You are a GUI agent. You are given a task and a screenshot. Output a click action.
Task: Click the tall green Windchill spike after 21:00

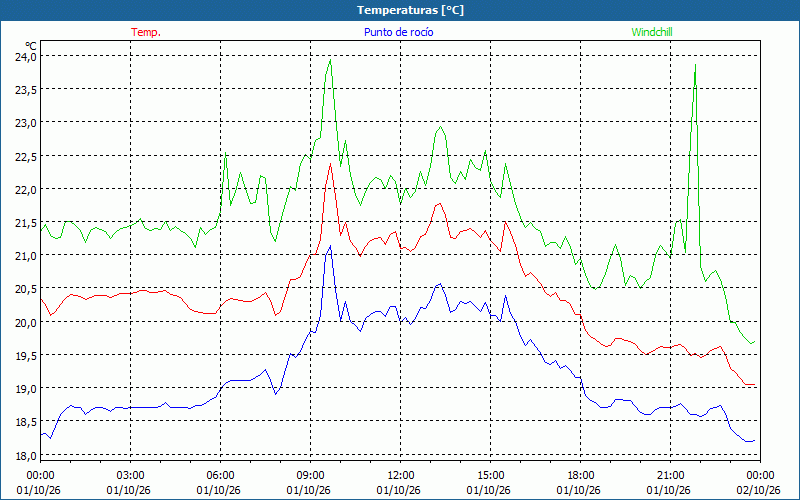(x=695, y=65)
